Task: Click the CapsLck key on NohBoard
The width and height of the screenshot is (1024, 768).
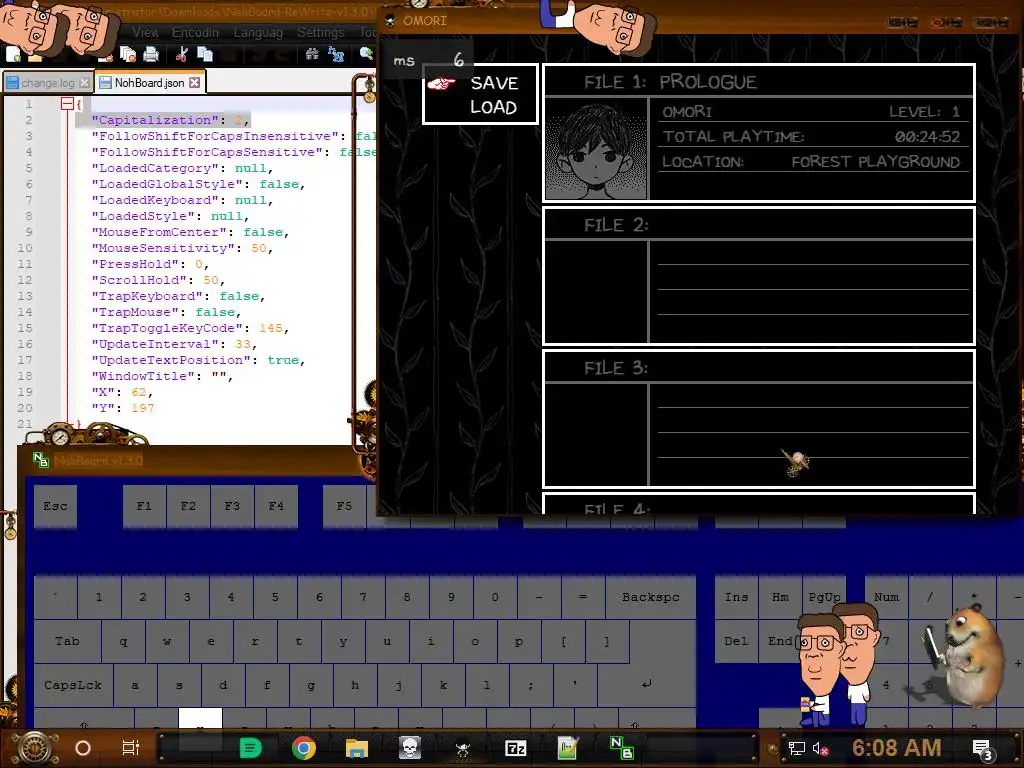Action: coord(73,685)
